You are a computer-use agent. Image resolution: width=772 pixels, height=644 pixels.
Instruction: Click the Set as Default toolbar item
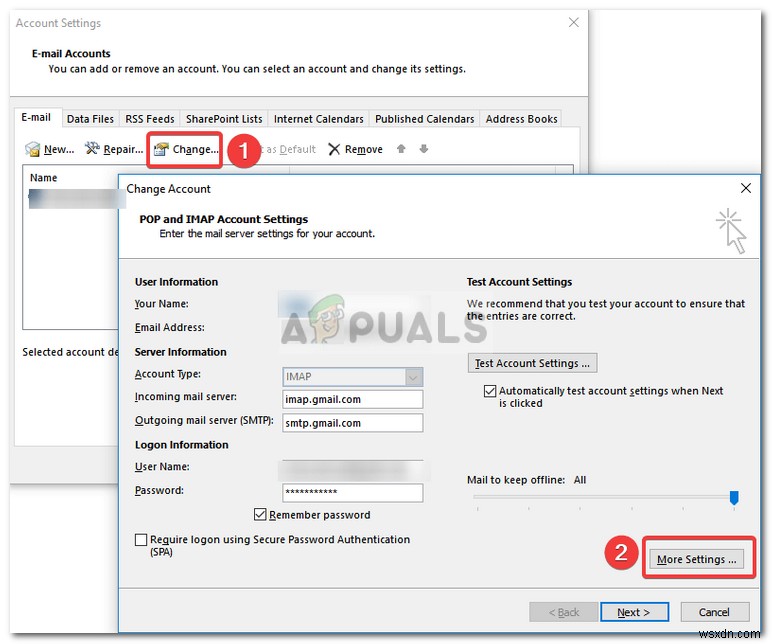coord(290,149)
